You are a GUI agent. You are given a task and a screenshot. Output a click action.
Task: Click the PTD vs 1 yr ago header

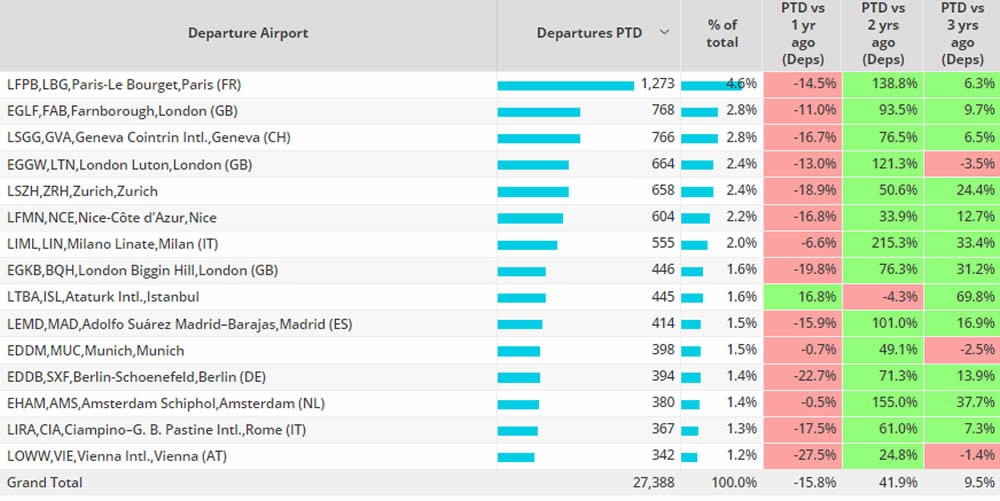point(802,34)
